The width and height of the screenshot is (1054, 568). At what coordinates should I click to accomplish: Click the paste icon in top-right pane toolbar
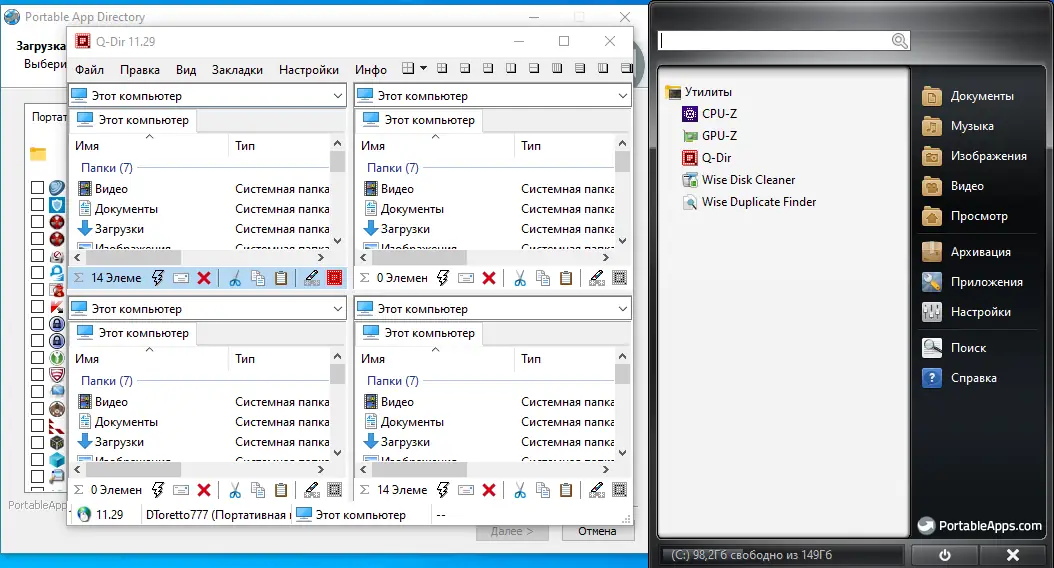pos(566,278)
